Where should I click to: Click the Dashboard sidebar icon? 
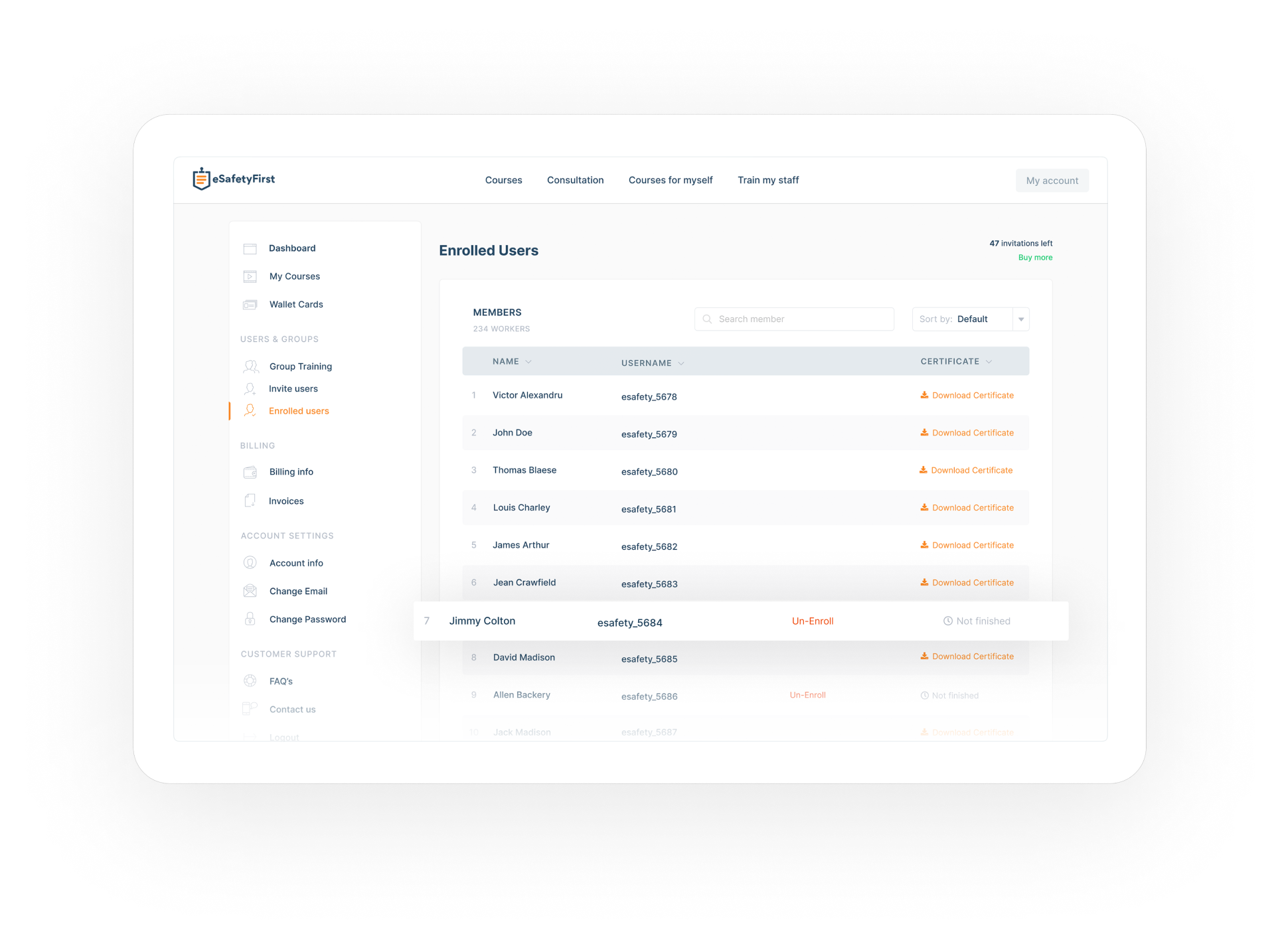tap(250, 249)
